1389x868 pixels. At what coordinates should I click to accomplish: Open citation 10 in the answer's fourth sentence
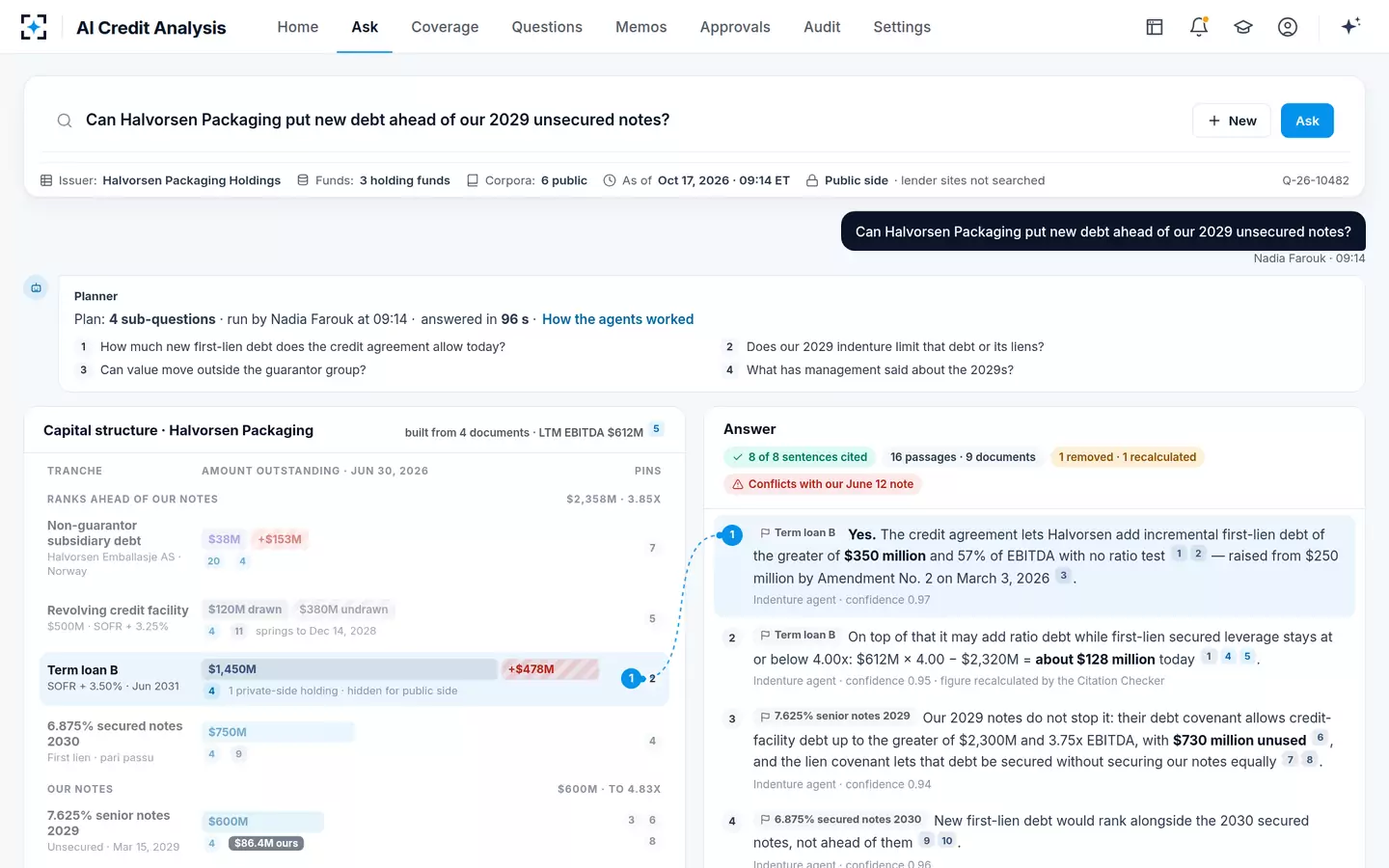tap(947, 841)
